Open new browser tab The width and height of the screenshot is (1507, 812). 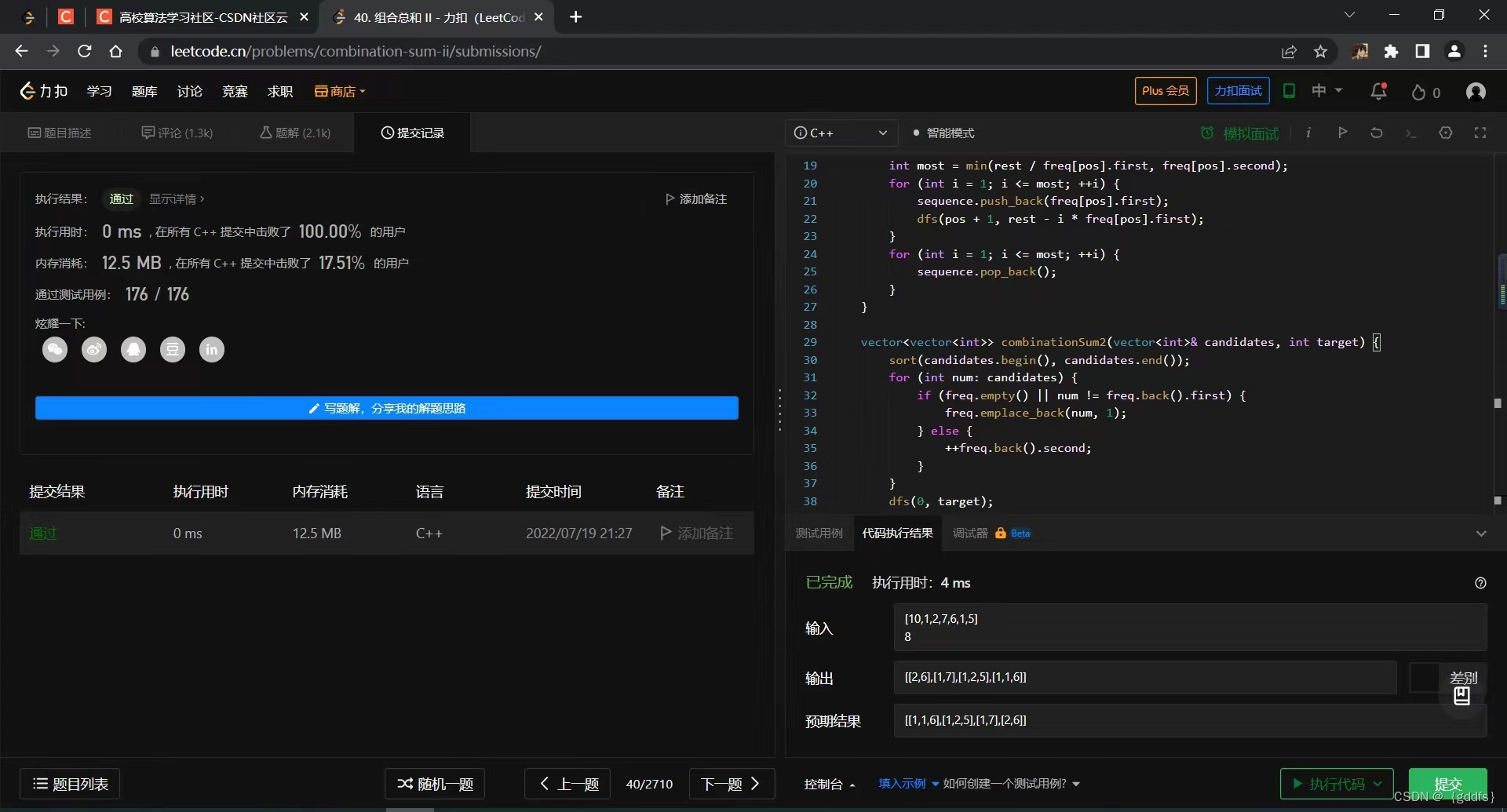coord(575,16)
